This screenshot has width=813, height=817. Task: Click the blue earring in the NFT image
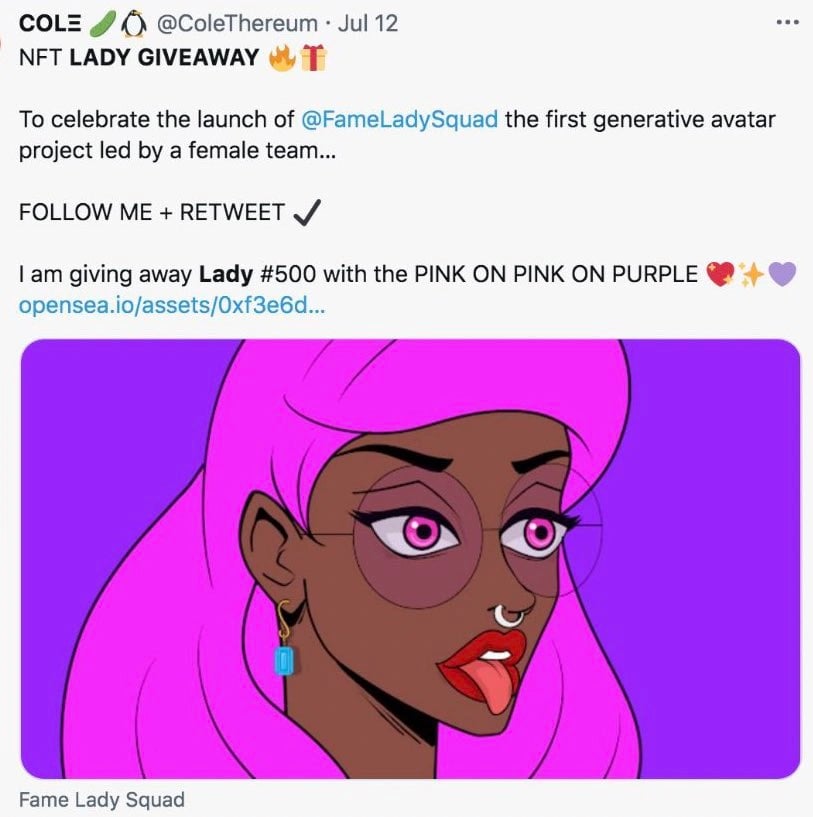pos(284,660)
